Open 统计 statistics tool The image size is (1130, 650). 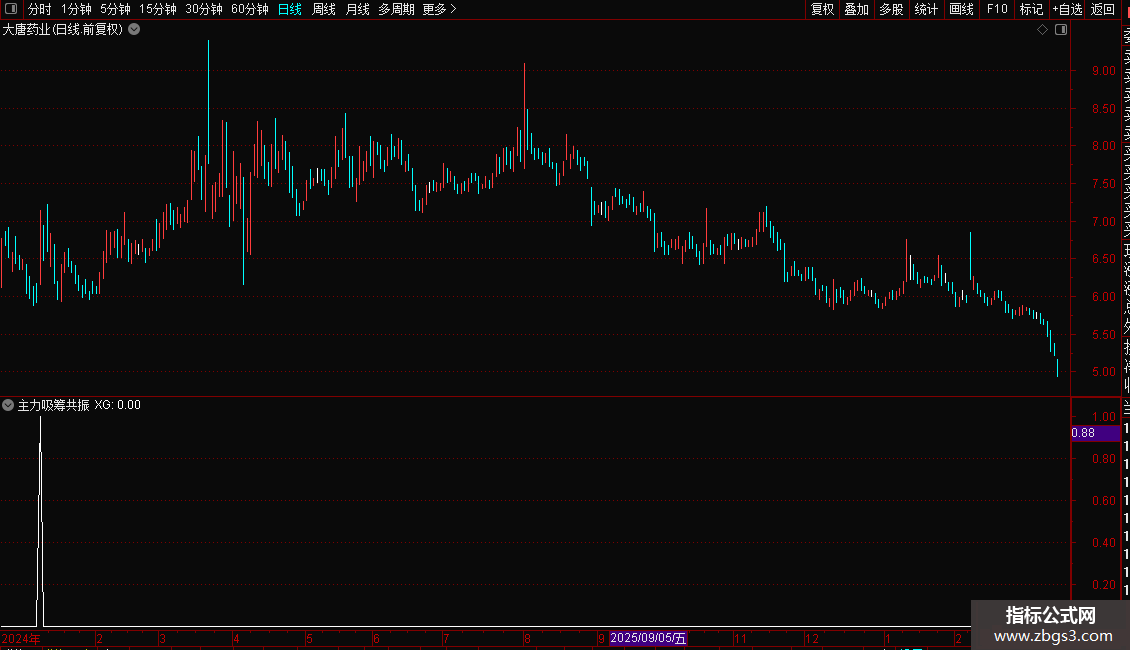click(x=926, y=9)
